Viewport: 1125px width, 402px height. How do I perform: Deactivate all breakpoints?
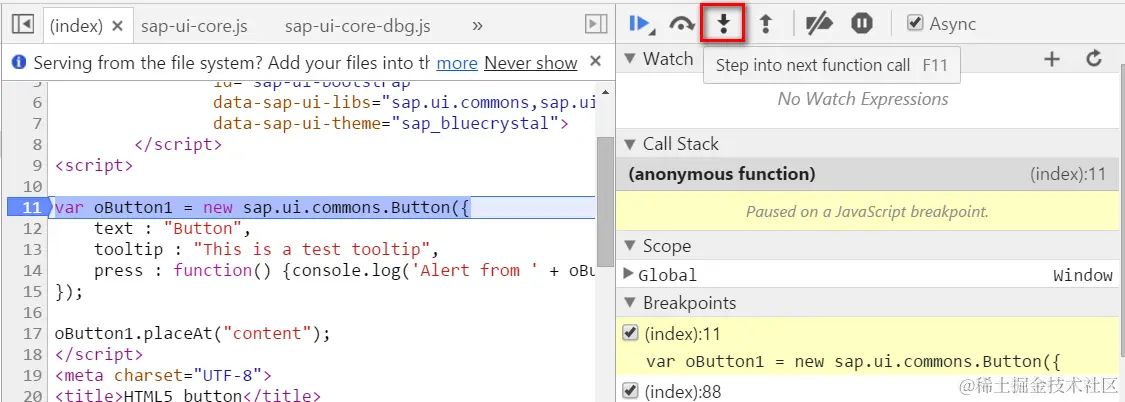pos(819,24)
